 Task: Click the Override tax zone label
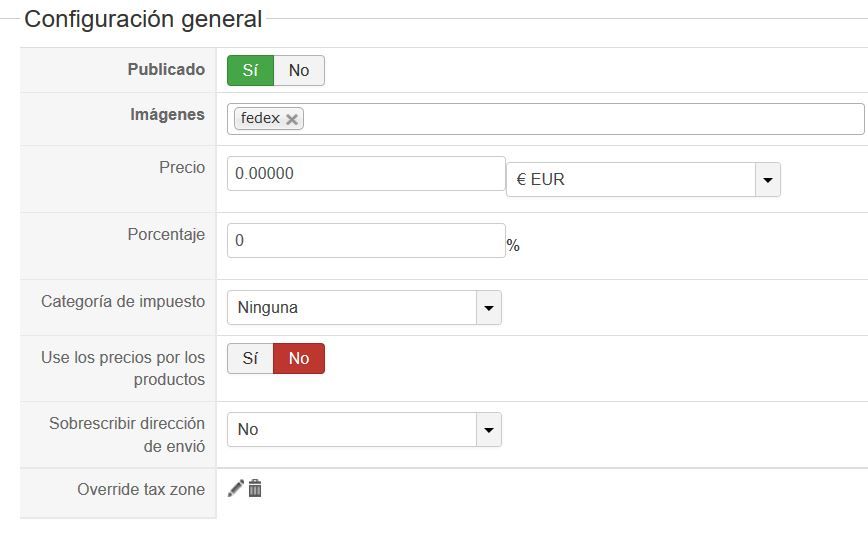(x=141, y=489)
